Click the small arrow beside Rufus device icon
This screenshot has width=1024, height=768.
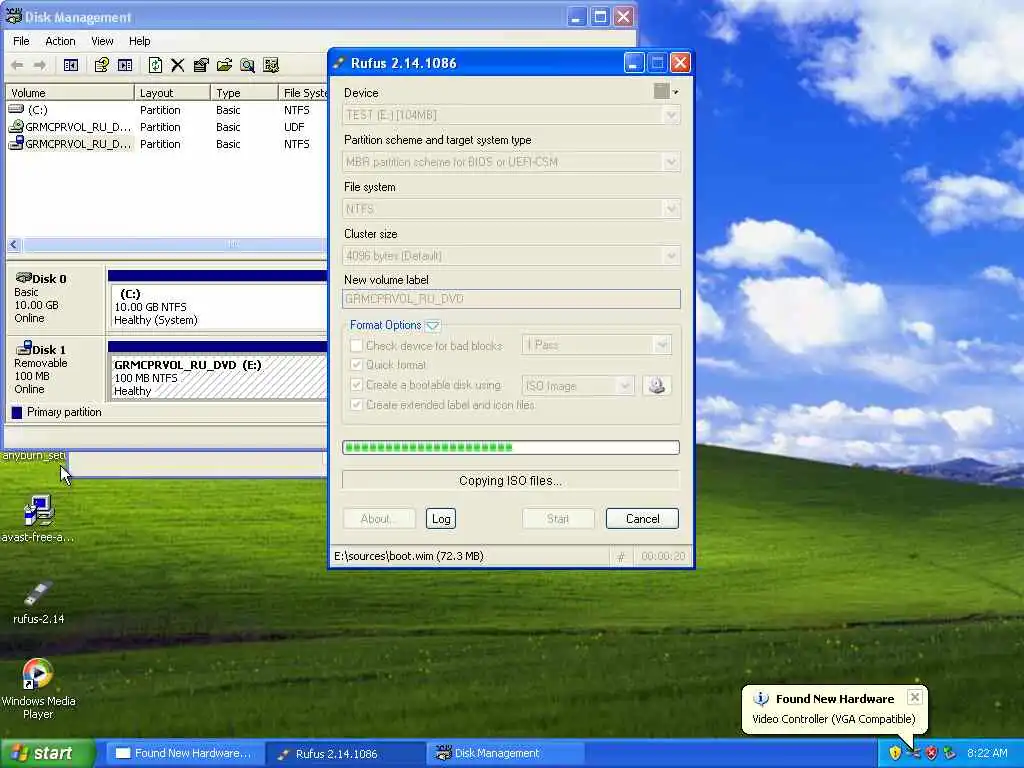pos(676,92)
